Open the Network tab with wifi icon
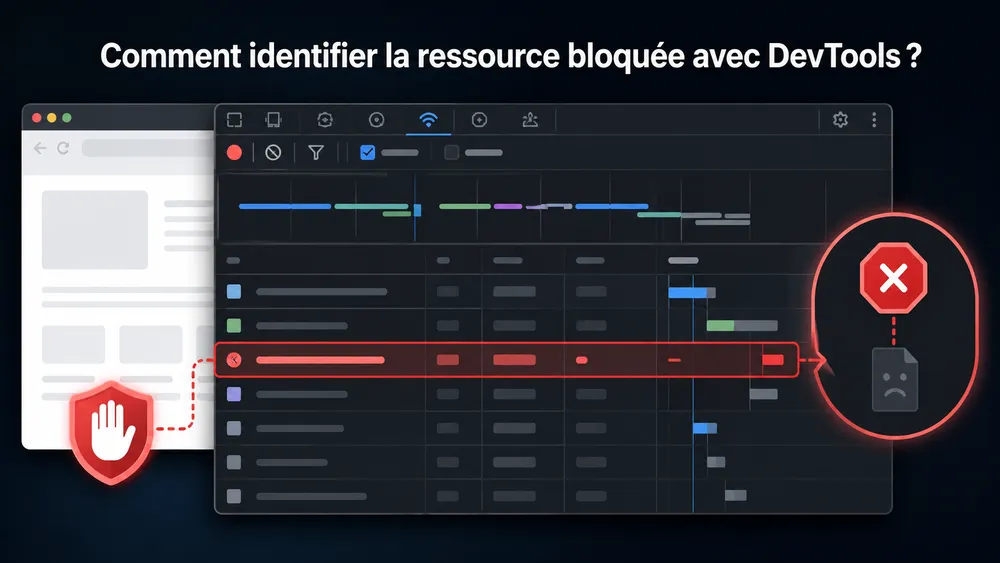 click(x=428, y=120)
